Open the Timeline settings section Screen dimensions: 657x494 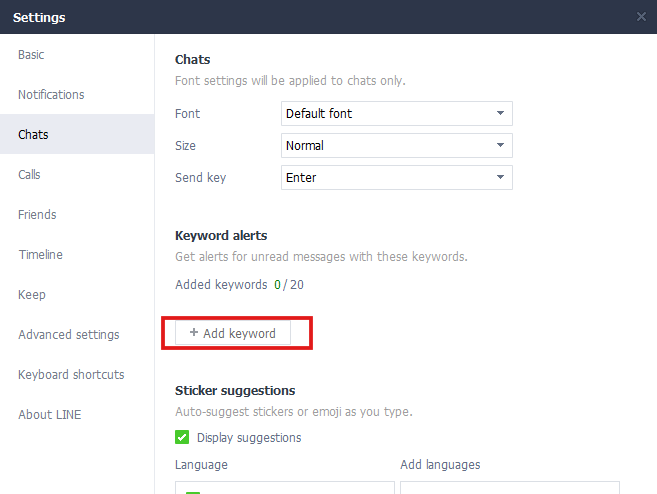[x=40, y=255]
